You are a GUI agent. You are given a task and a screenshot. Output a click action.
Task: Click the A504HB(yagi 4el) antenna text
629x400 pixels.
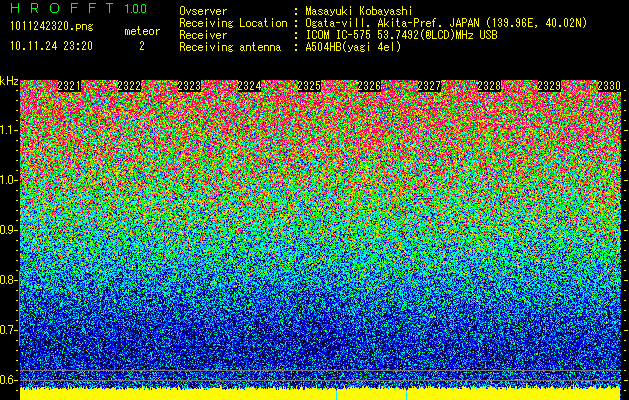click(x=353, y=47)
